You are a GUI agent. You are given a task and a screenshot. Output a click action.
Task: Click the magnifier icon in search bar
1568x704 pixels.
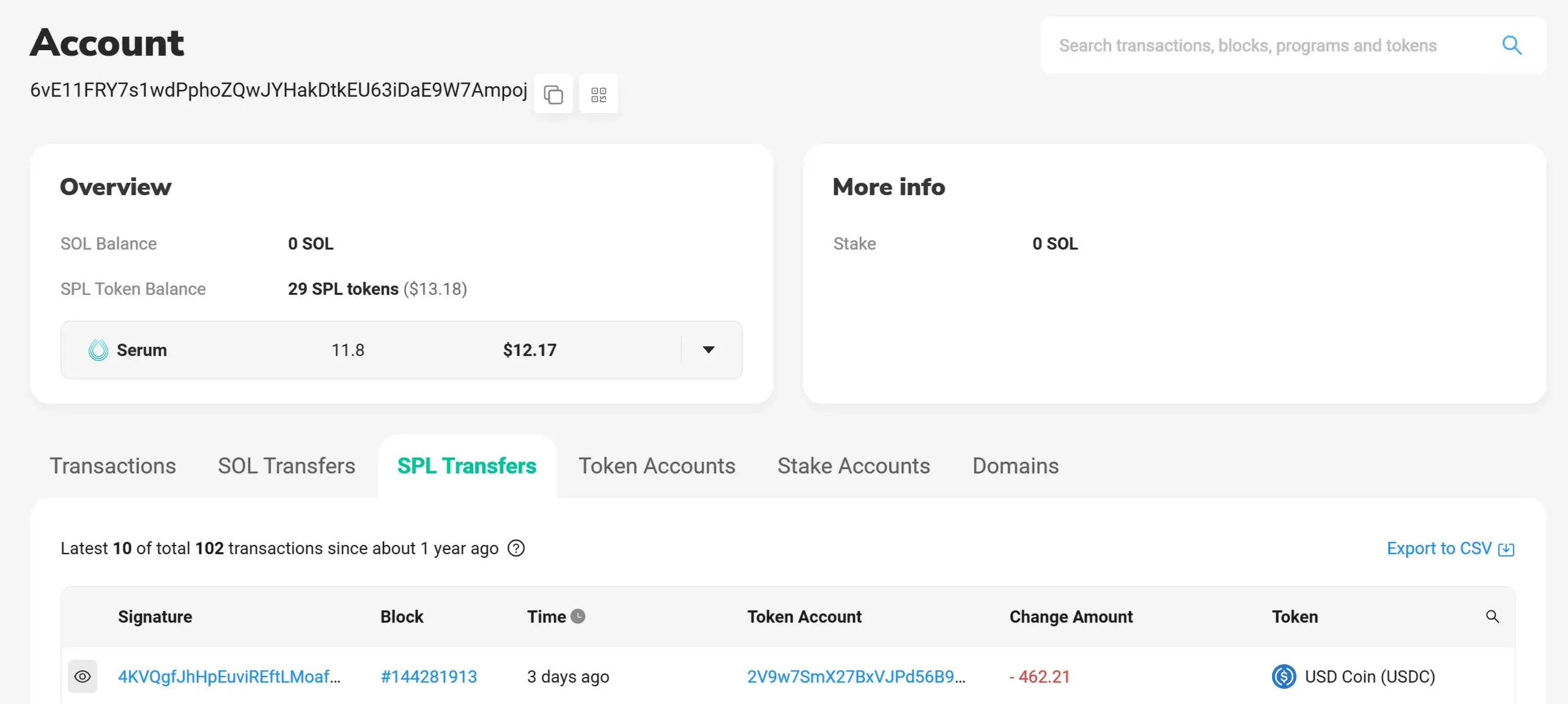pyautogui.click(x=1512, y=45)
